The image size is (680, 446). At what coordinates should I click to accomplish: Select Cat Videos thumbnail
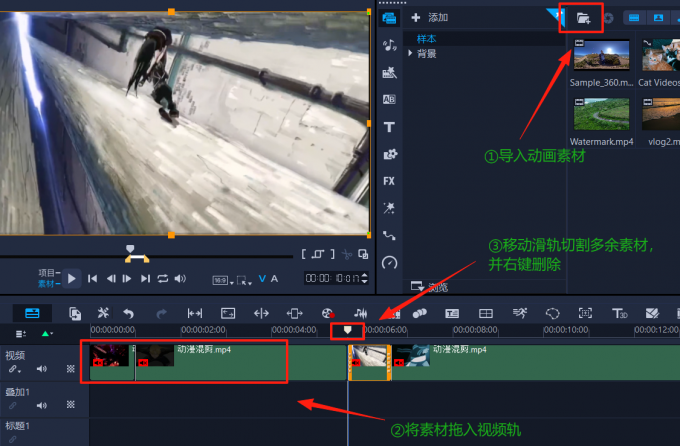tap(660, 55)
